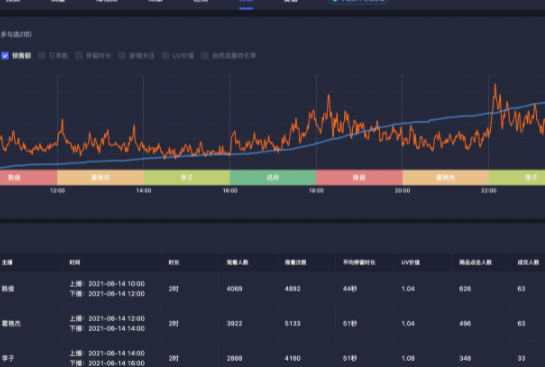Click the 下播: 2021-06-14 14:00 time text
Screen dimensions: 545x367
[107, 328]
